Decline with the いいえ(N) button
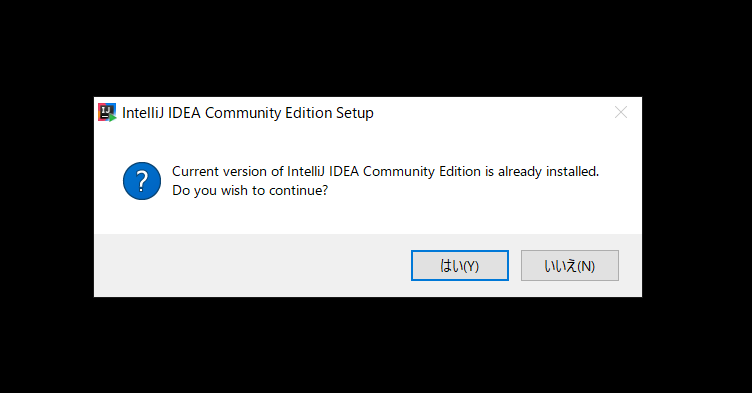The width and height of the screenshot is (752, 393). [x=570, y=265]
